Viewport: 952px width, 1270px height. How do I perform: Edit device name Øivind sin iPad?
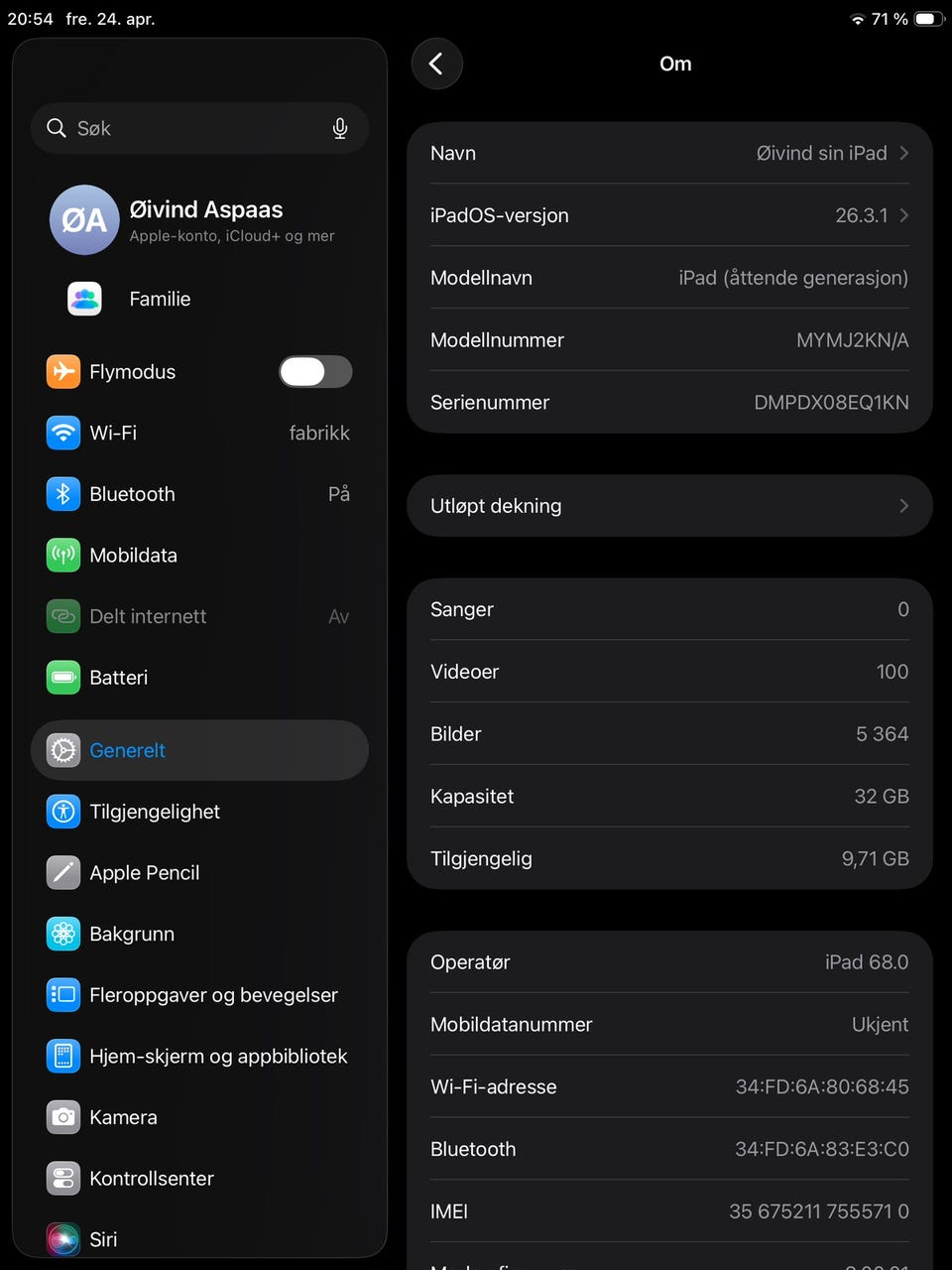click(669, 153)
